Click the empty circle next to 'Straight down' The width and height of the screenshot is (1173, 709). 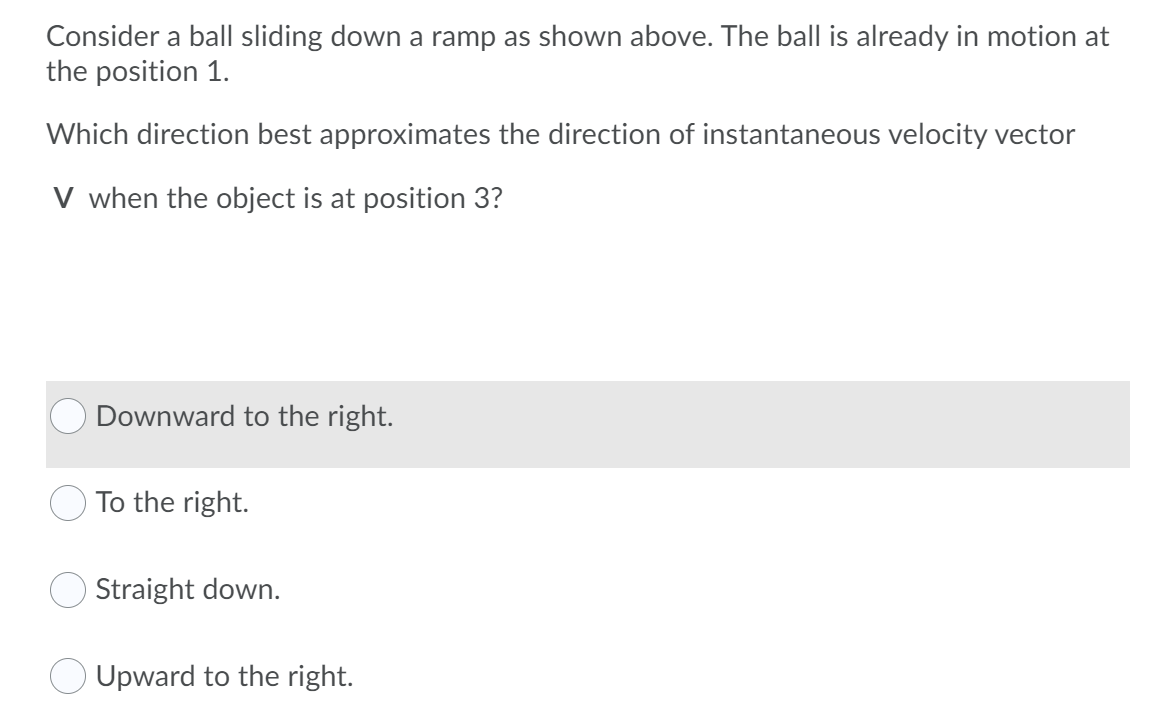pos(66,590)
